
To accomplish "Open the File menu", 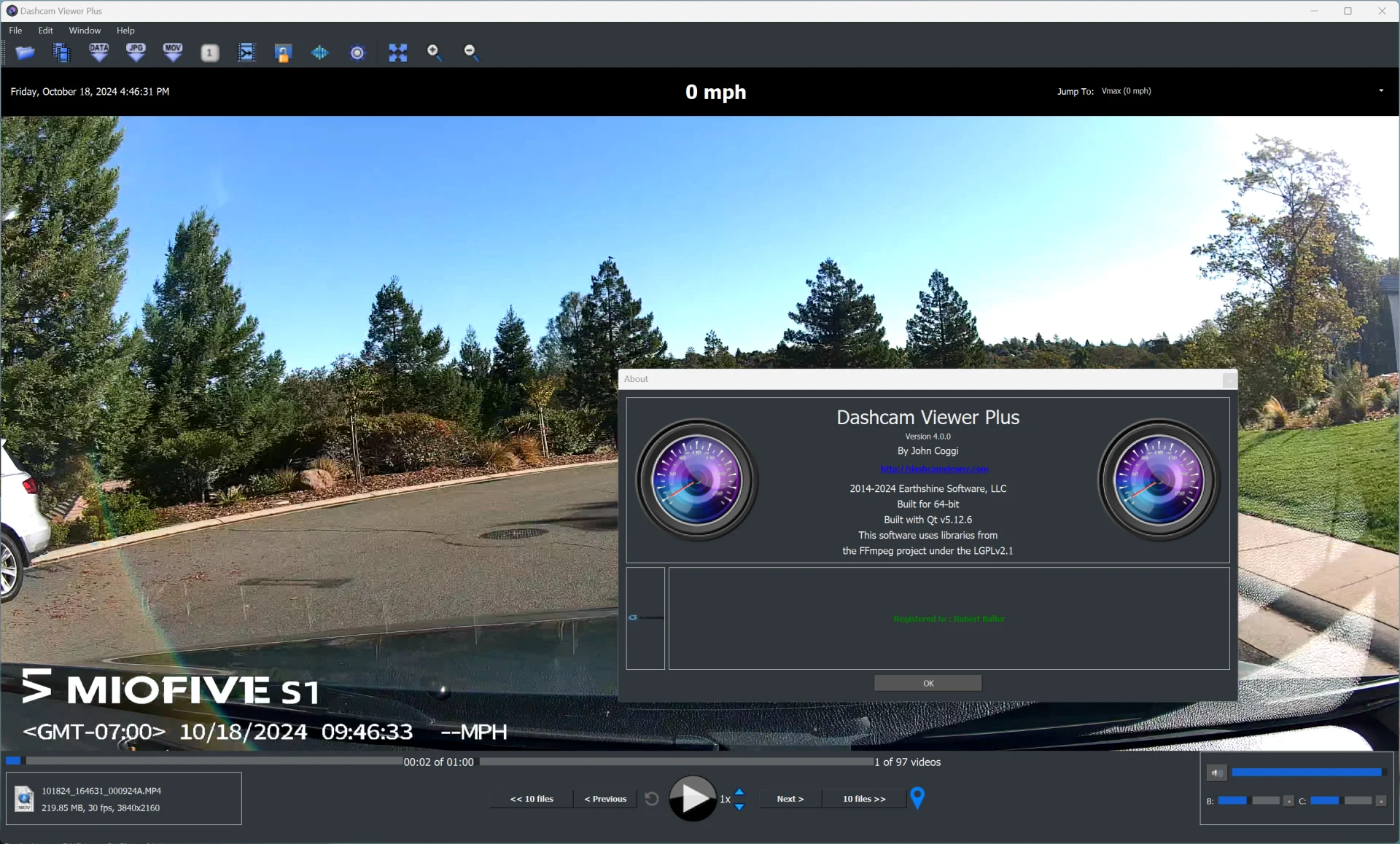I will tap(15, 31).
